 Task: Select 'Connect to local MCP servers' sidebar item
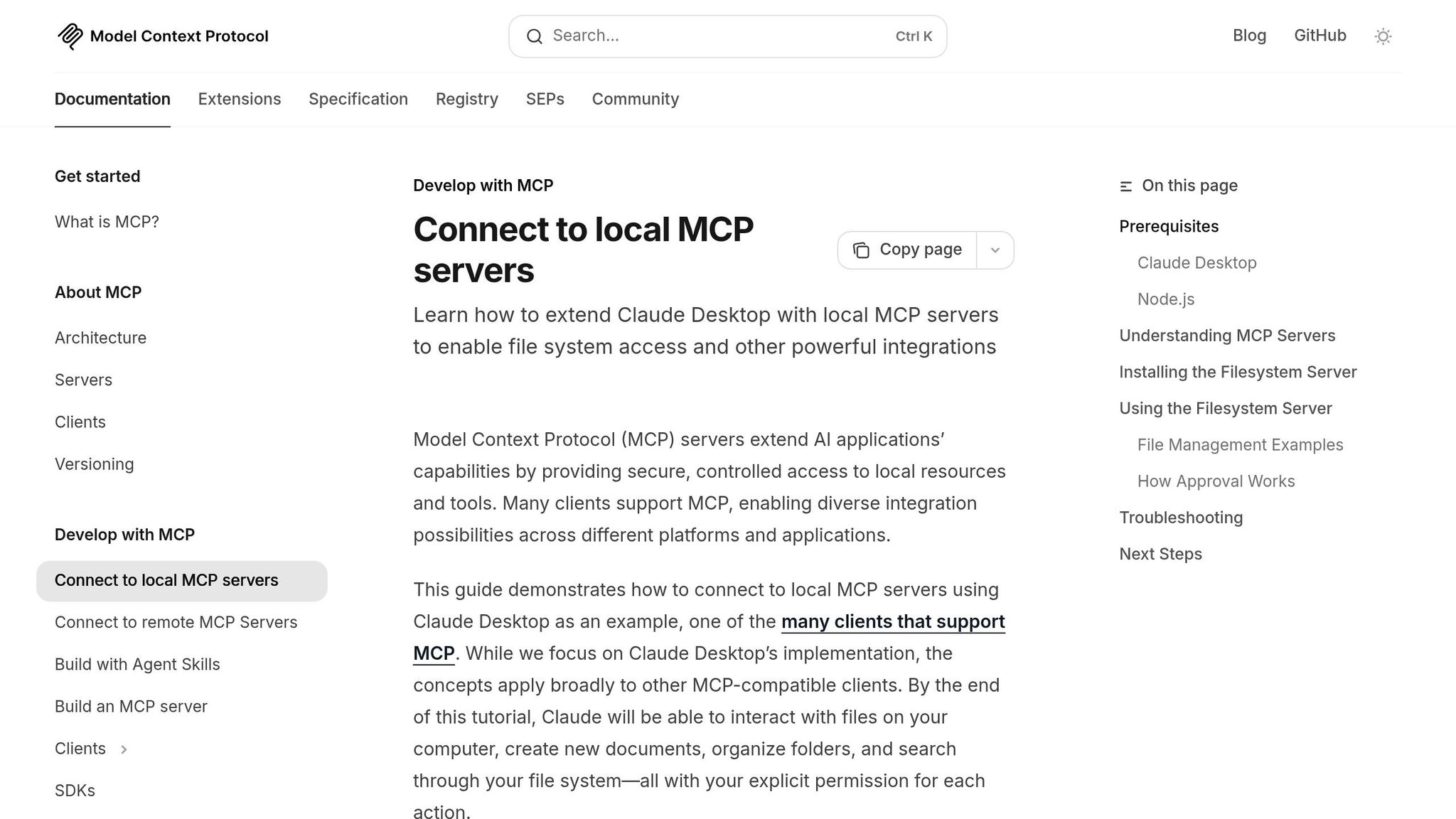182,581
